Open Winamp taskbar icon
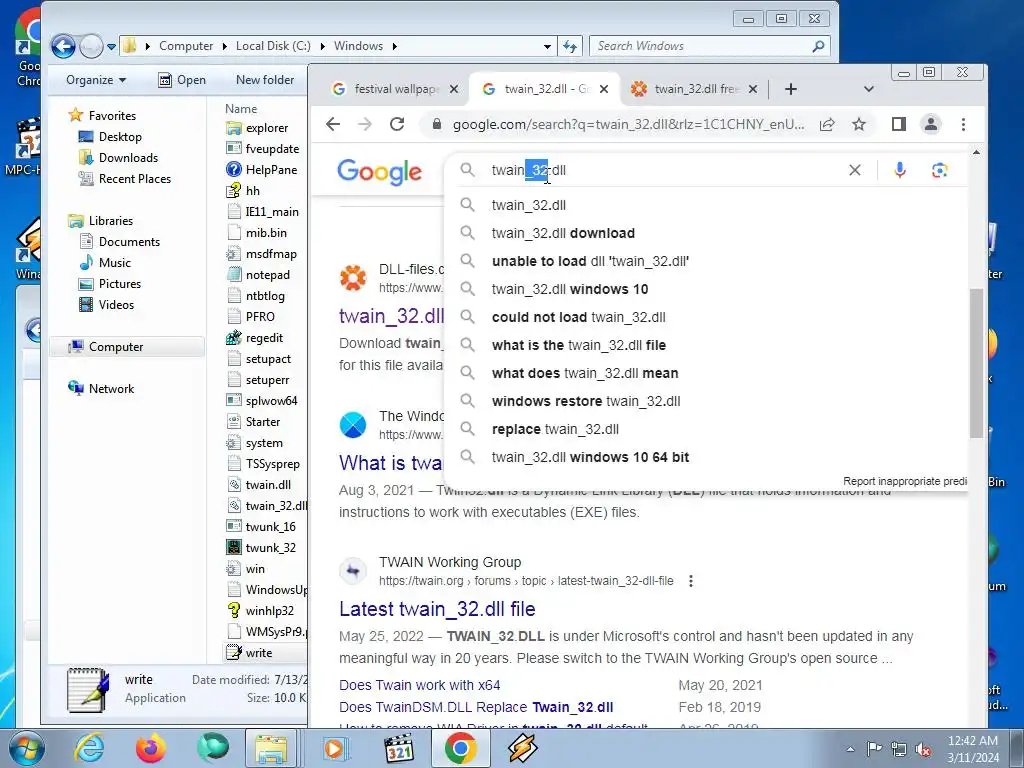 pos(522,748)
